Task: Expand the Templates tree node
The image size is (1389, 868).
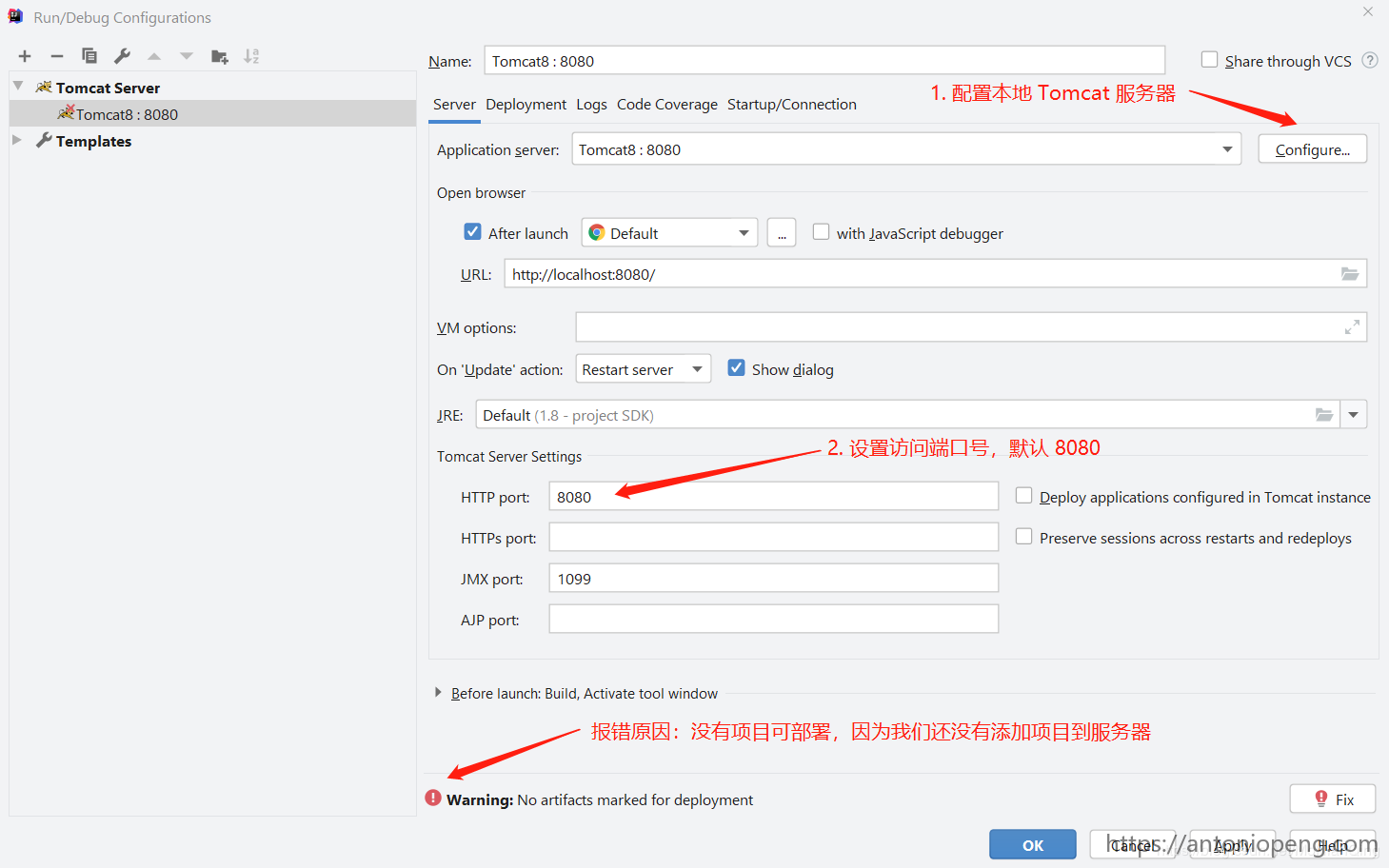Action: pyautogui.click(x=17, y=140)
